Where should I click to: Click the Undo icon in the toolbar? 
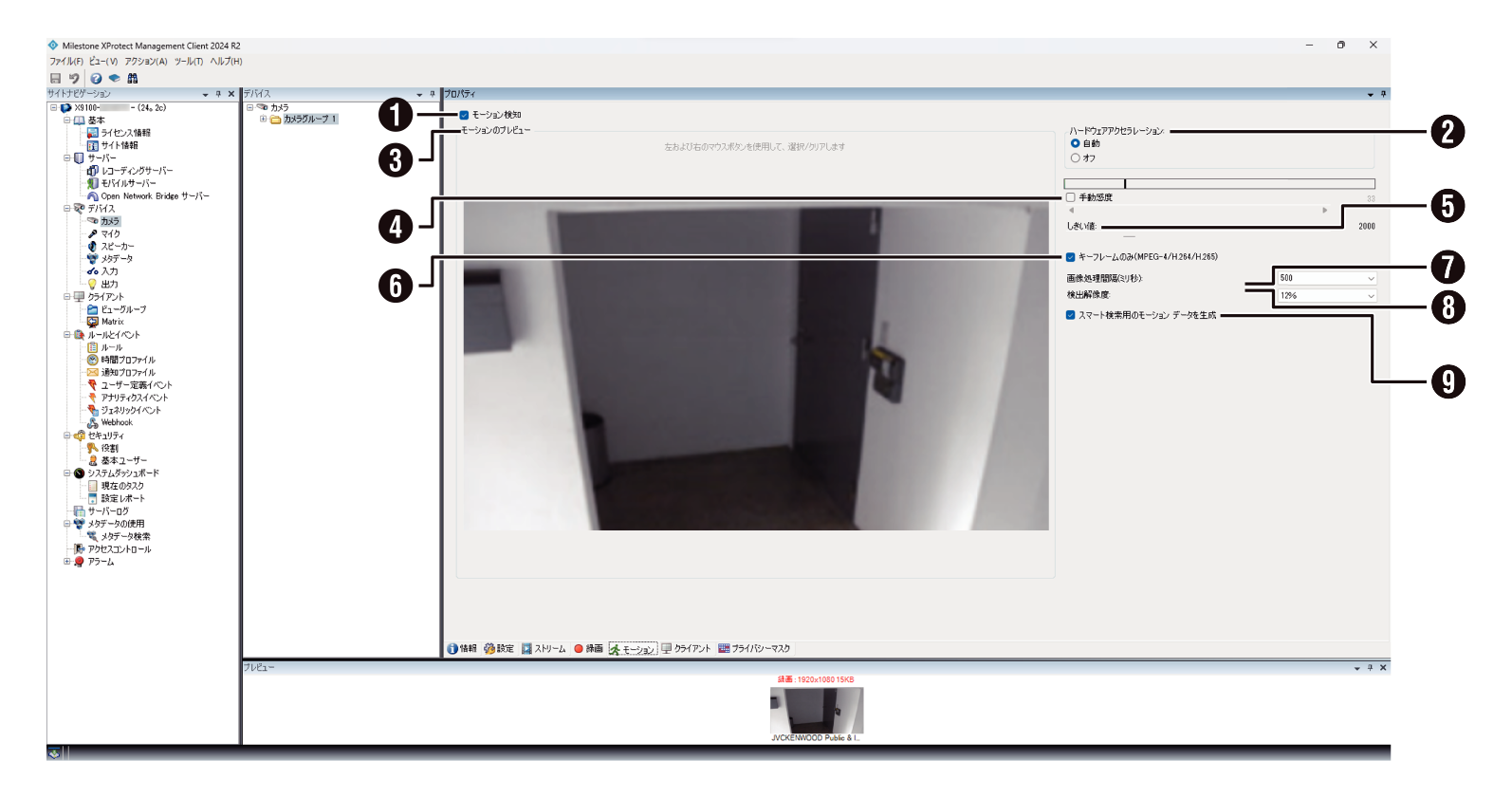pyautogui.click(x=74, y=79)
